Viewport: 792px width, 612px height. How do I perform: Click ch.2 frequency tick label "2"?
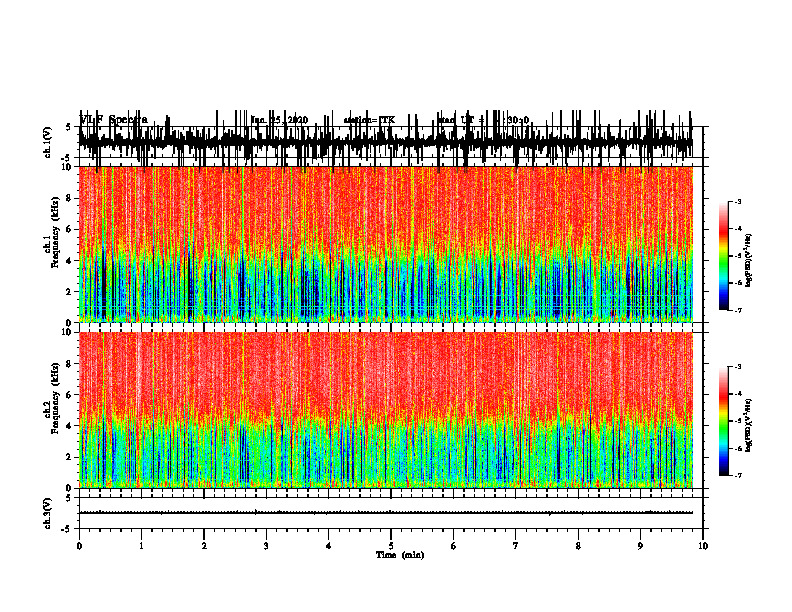[70, 457]
